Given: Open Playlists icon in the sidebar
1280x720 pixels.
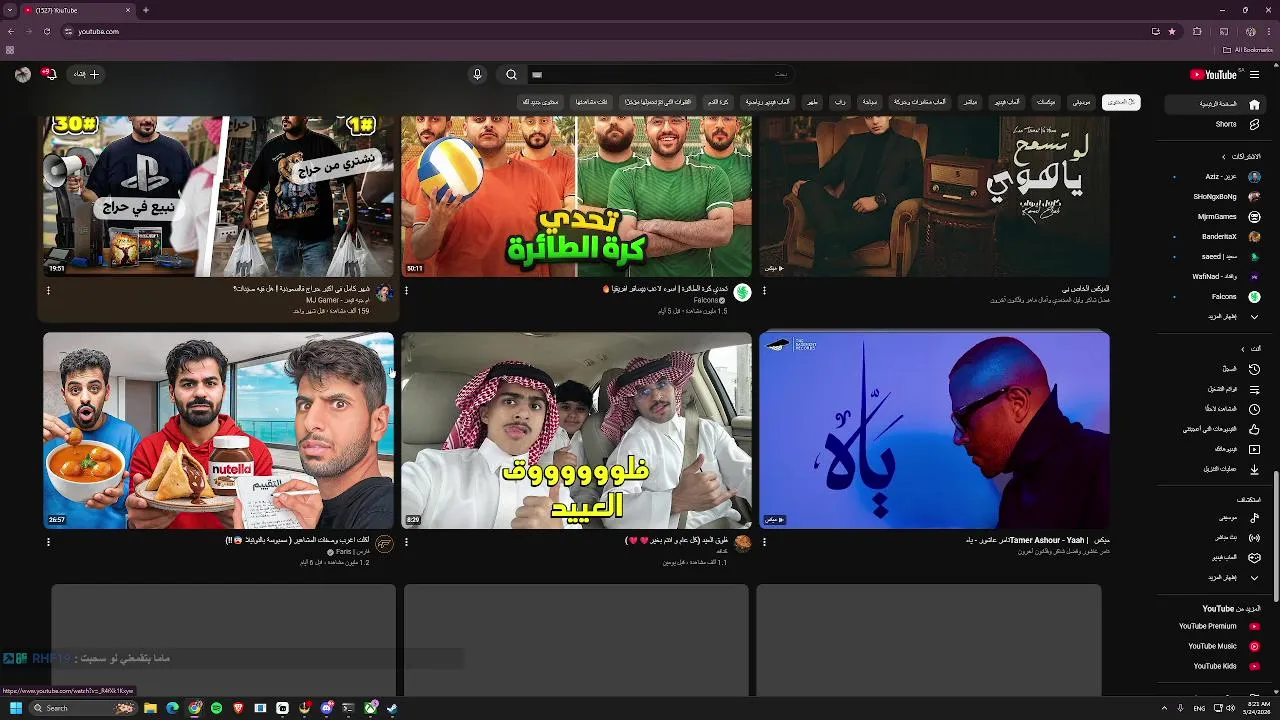Looking at the screenshot, I should coord(1254,389).
